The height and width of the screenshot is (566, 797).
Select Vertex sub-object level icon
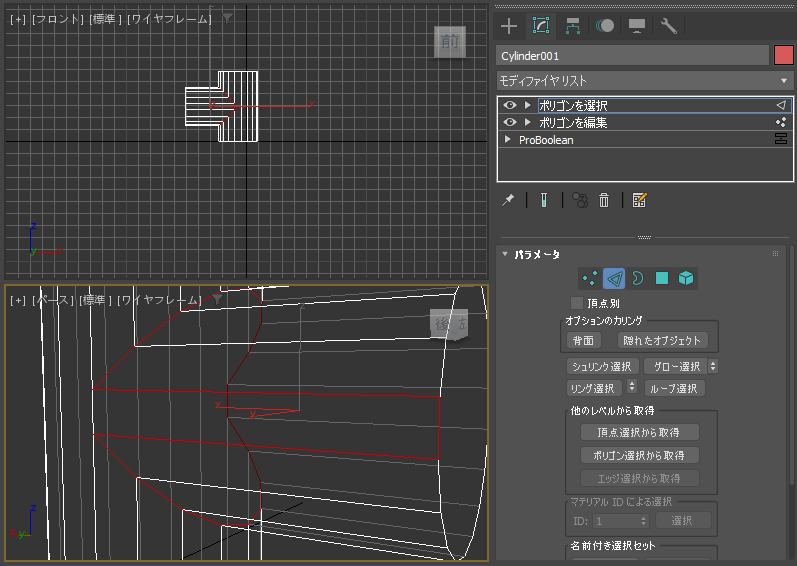point(590,278)
